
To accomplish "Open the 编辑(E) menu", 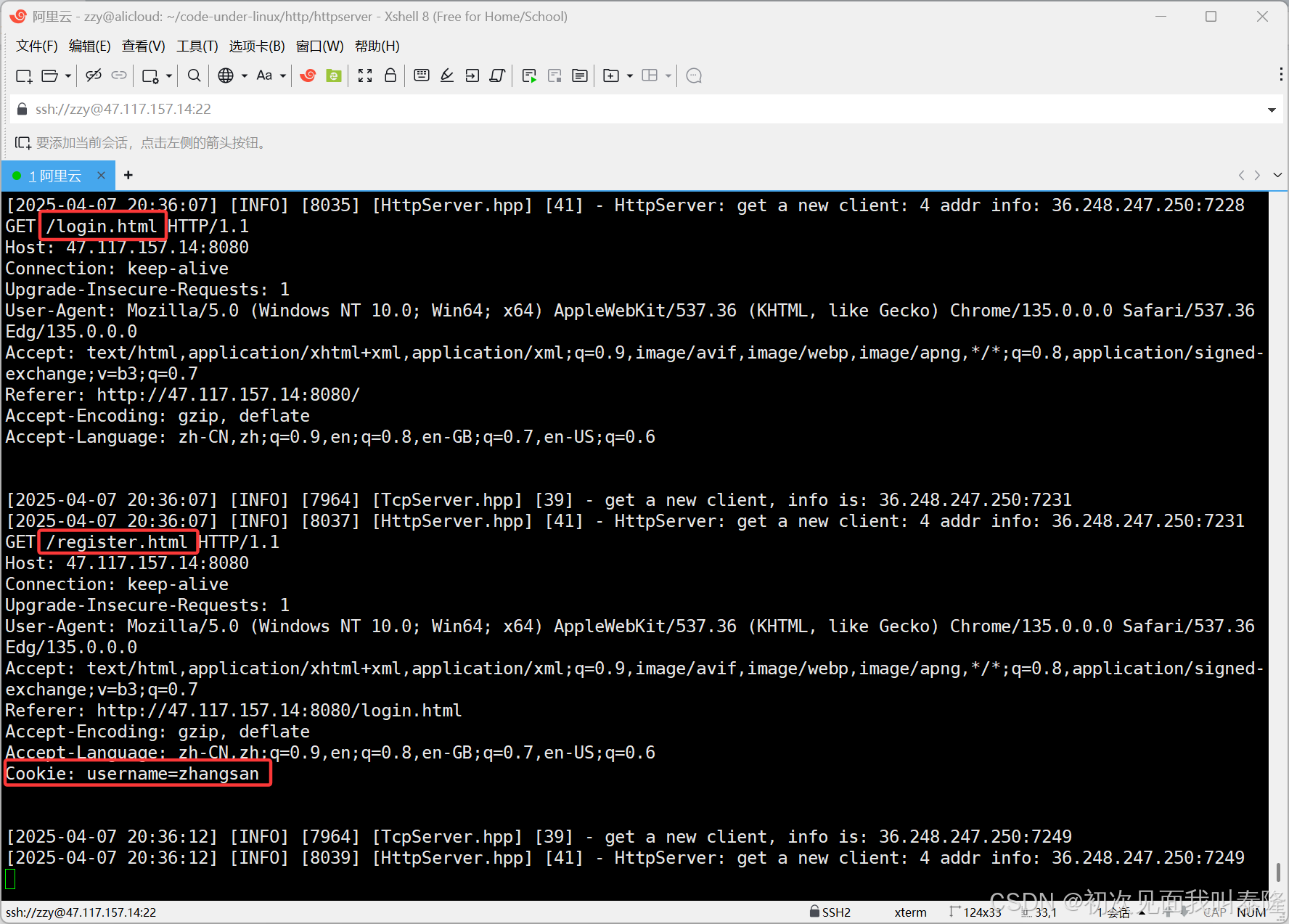I will 90,46.
